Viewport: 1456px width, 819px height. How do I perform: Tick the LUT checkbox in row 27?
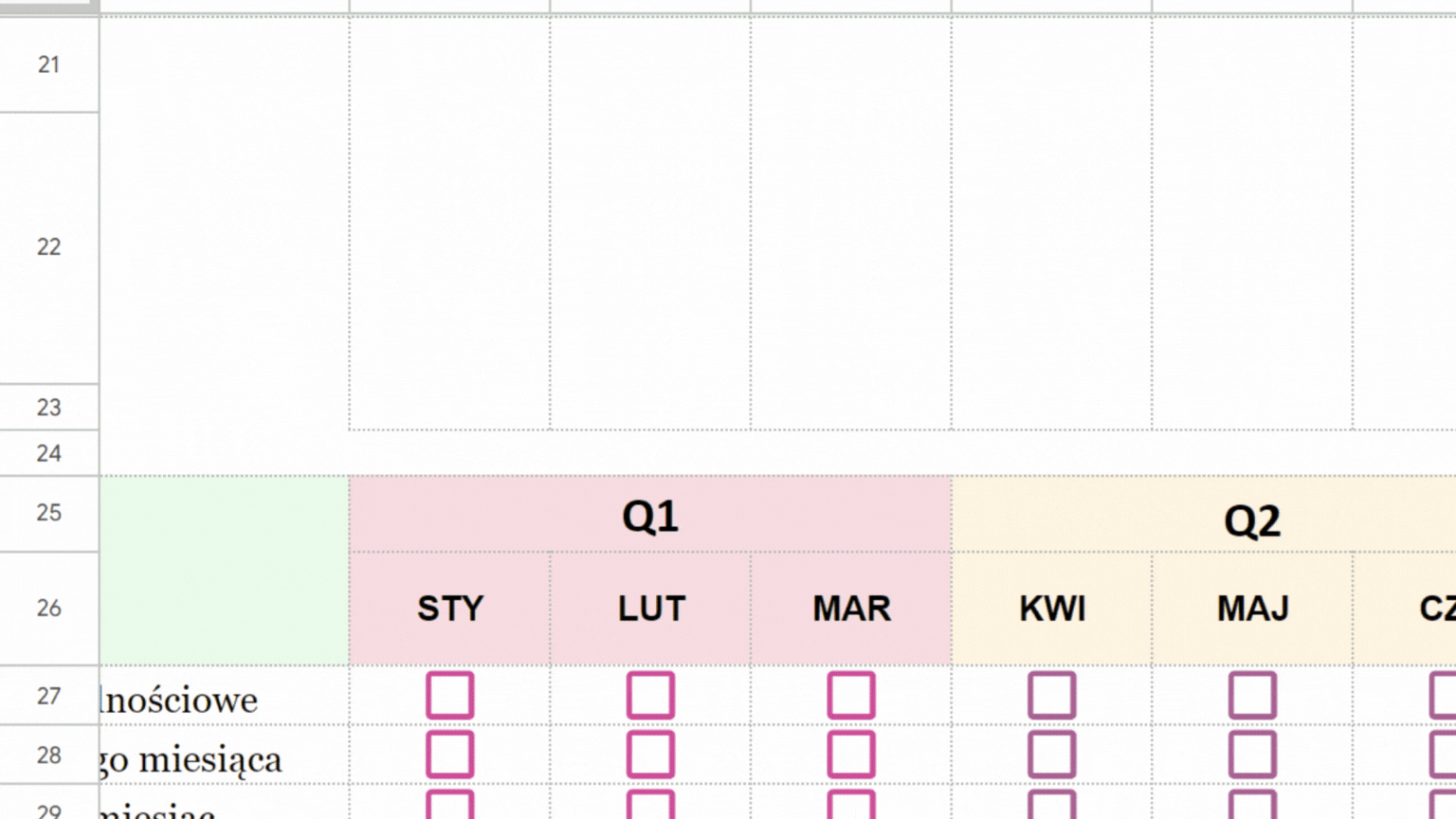coord(650,695)
